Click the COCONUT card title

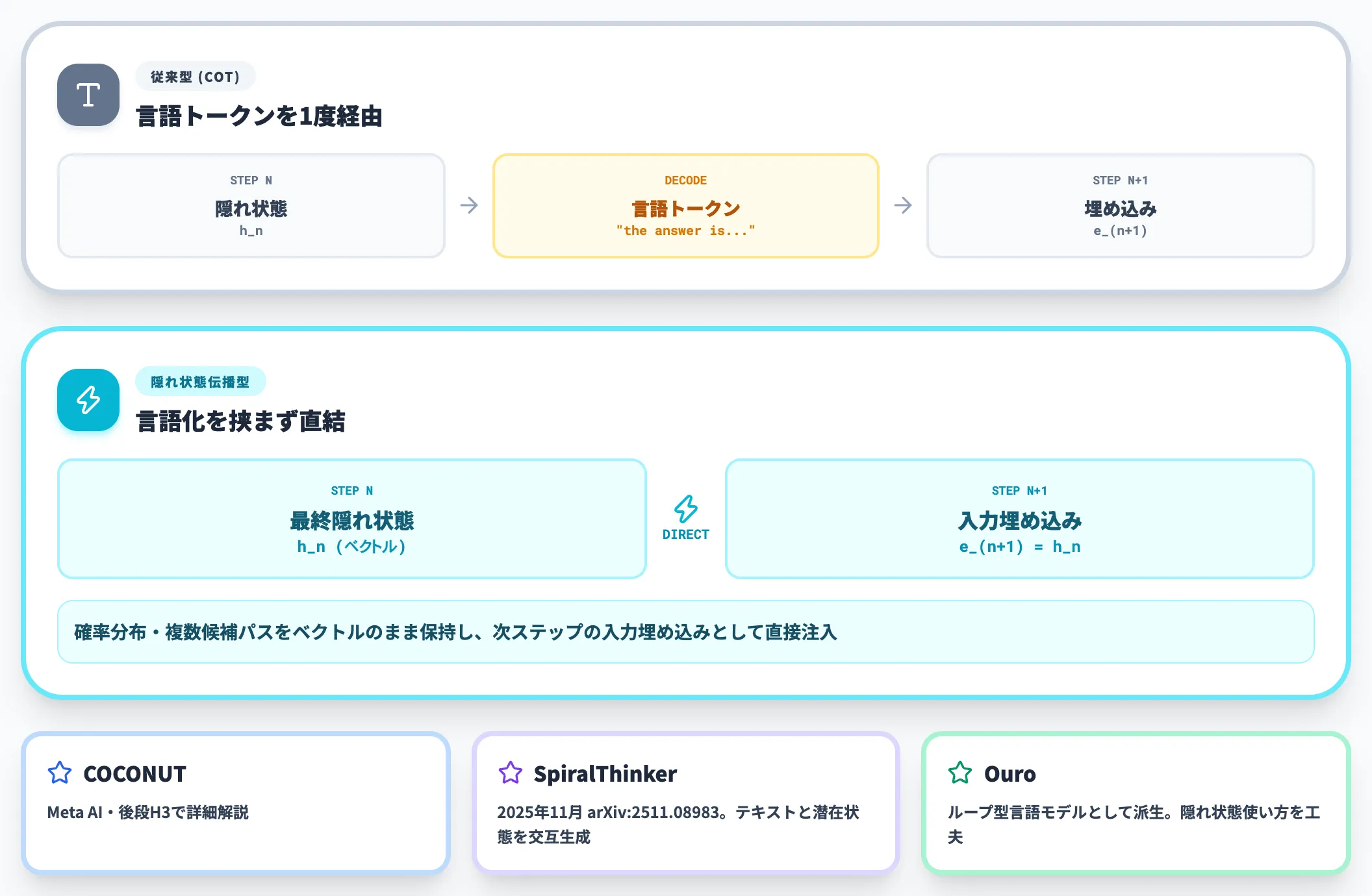135,774
